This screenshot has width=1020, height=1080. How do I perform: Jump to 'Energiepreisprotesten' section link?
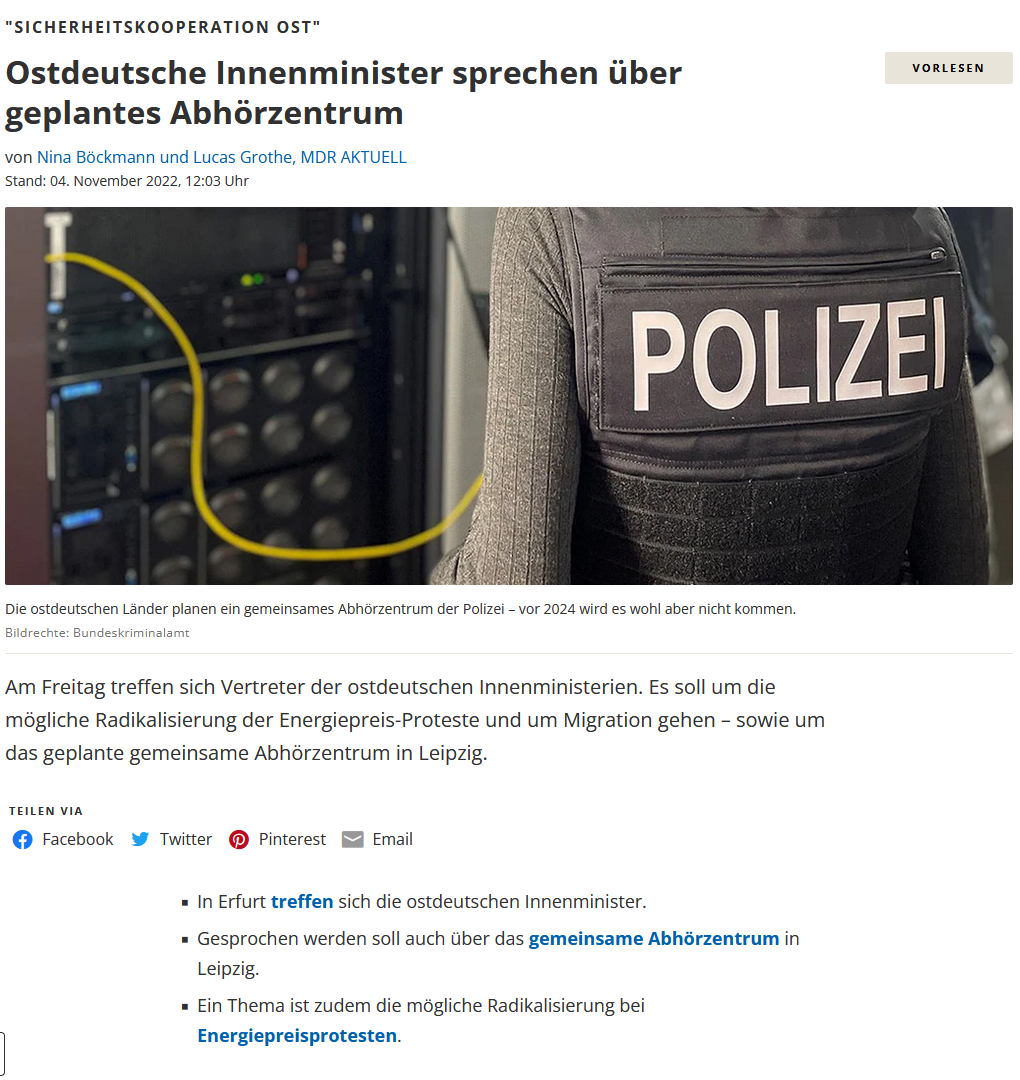(297, 1036)
